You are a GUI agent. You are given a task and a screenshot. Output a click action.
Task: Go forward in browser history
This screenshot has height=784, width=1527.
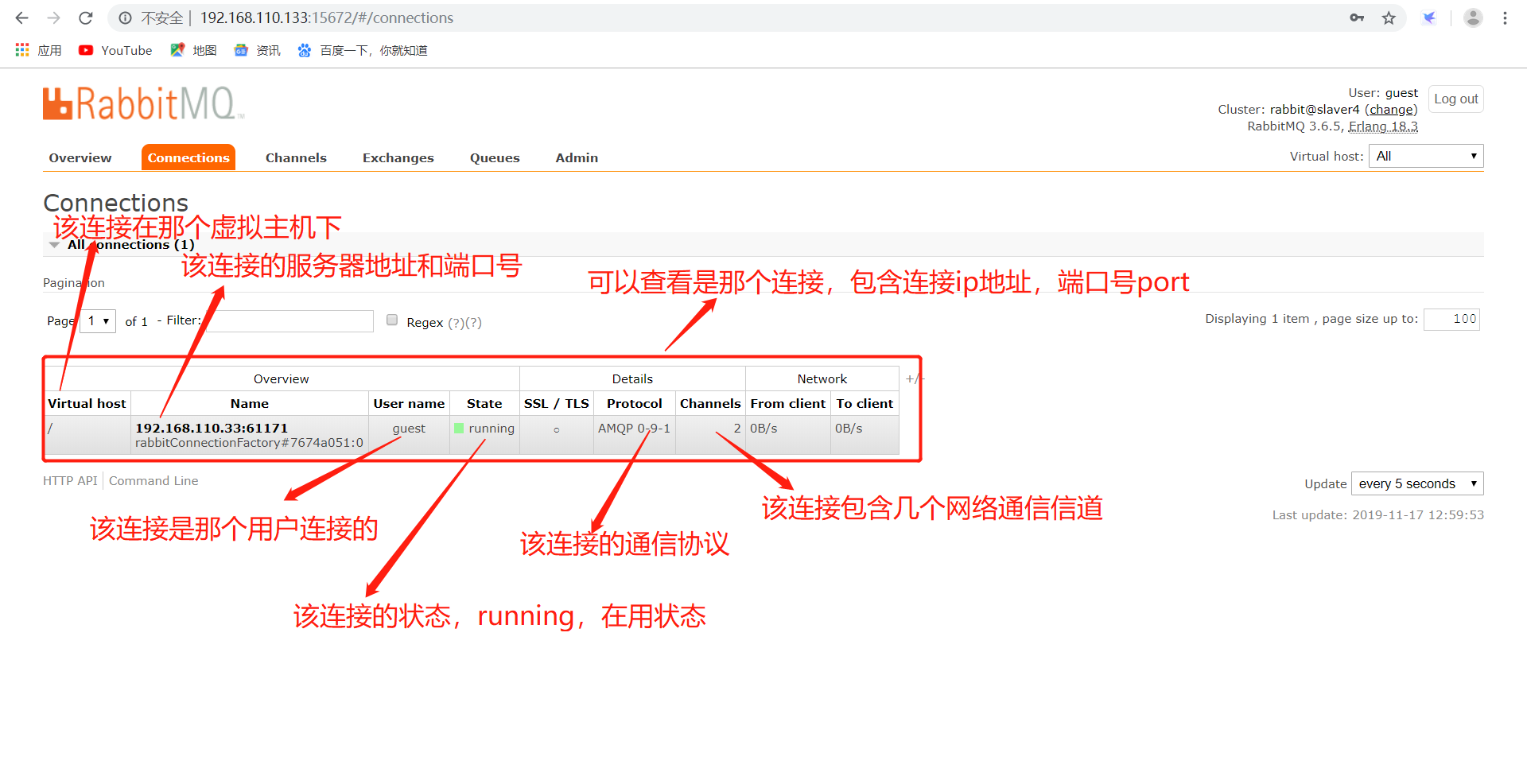click(53, 17)
